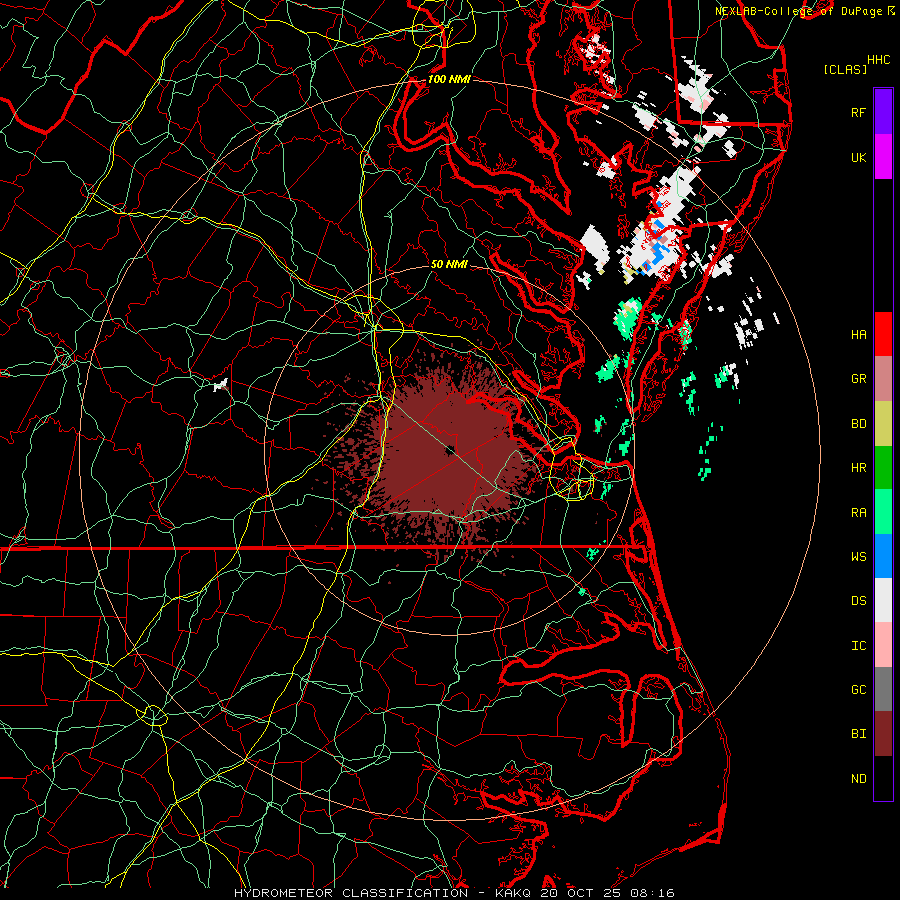
Task: Click the HA legend label
Action: click(858, 335)
